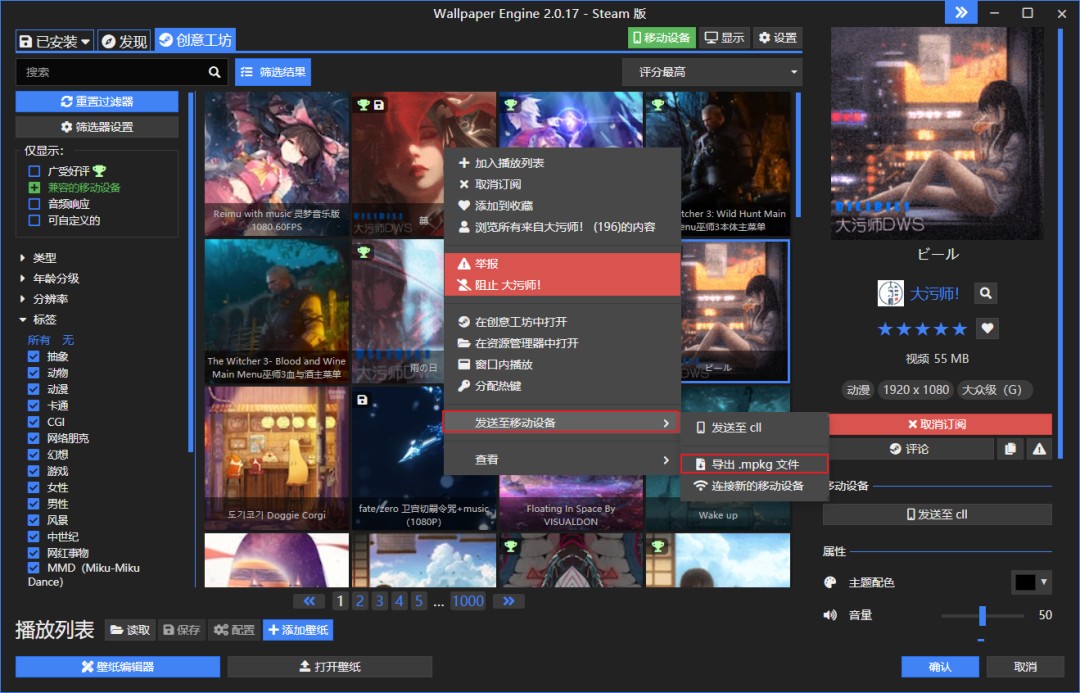Go to next page with right double-arrow

point(508,601)
